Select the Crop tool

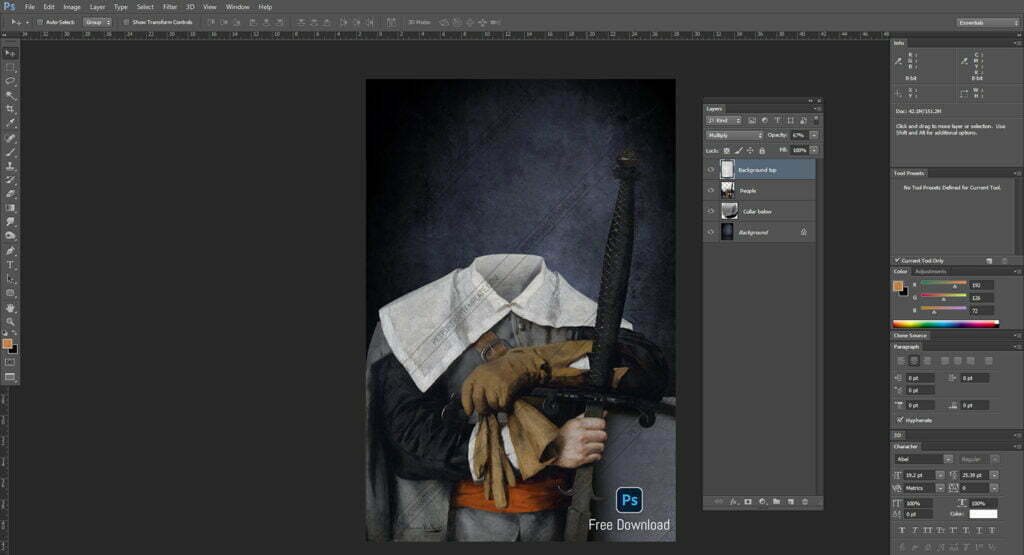pos(10,108)
